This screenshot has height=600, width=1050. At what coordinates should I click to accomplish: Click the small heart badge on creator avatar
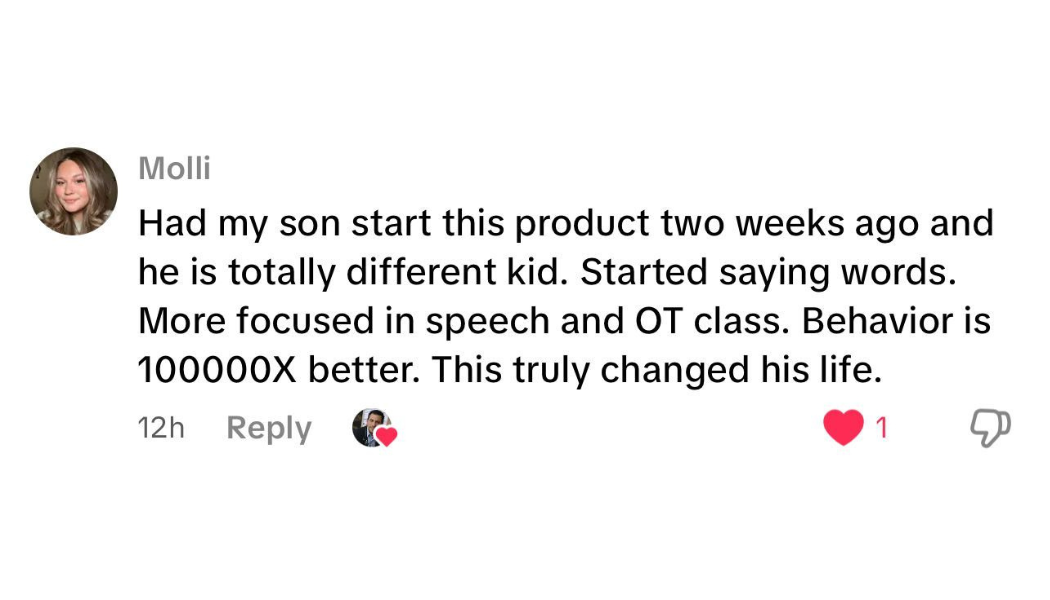[x=386, y=437]
